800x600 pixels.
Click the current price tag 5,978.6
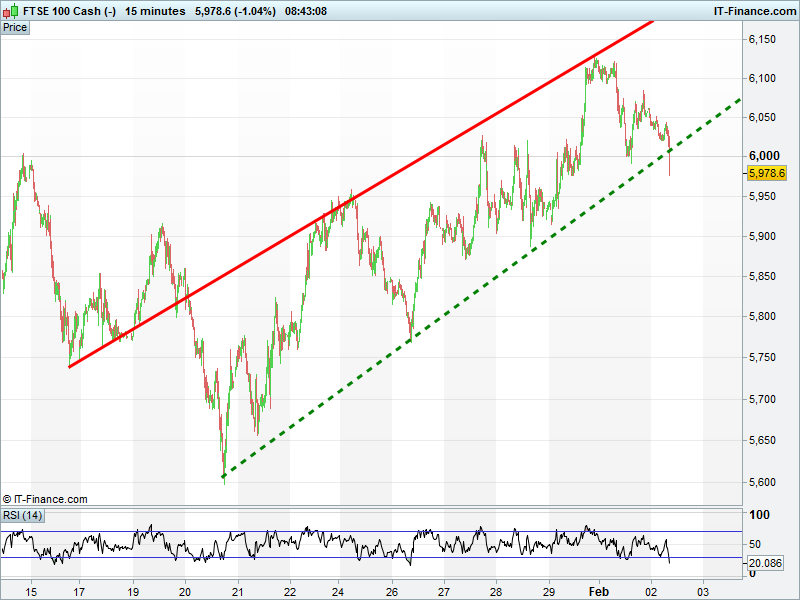coord(767,173)
